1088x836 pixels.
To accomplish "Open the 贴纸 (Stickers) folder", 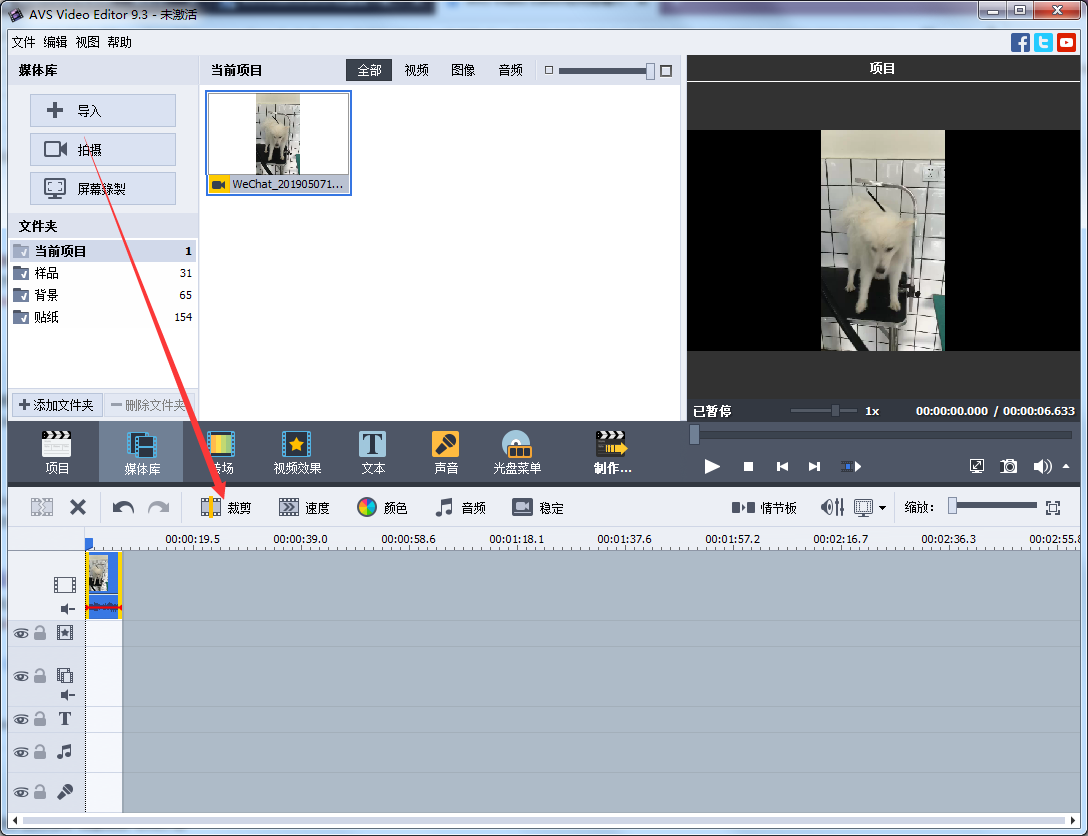I will pyautogui.click(x=45, y=317).
